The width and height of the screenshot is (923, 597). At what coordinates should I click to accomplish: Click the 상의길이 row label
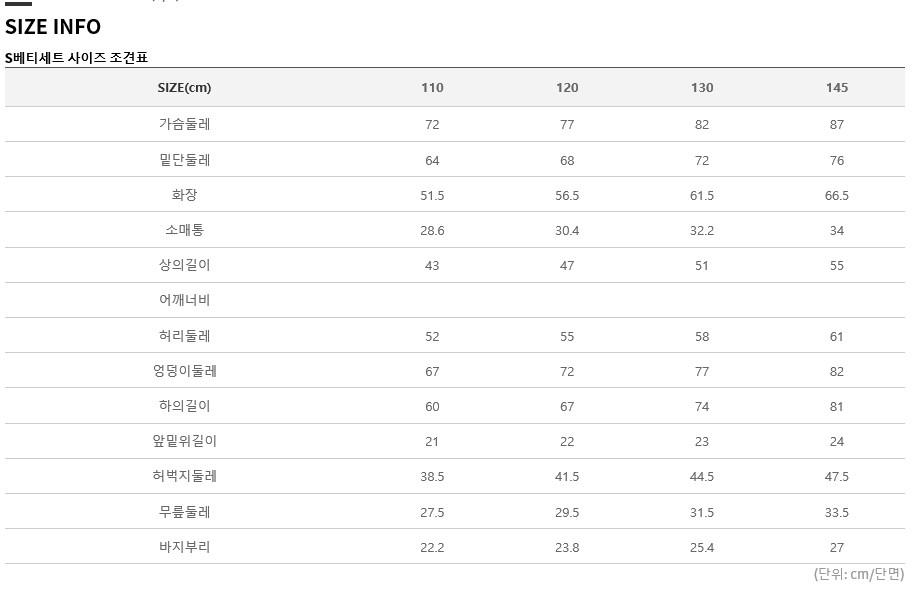coord(184,266)
